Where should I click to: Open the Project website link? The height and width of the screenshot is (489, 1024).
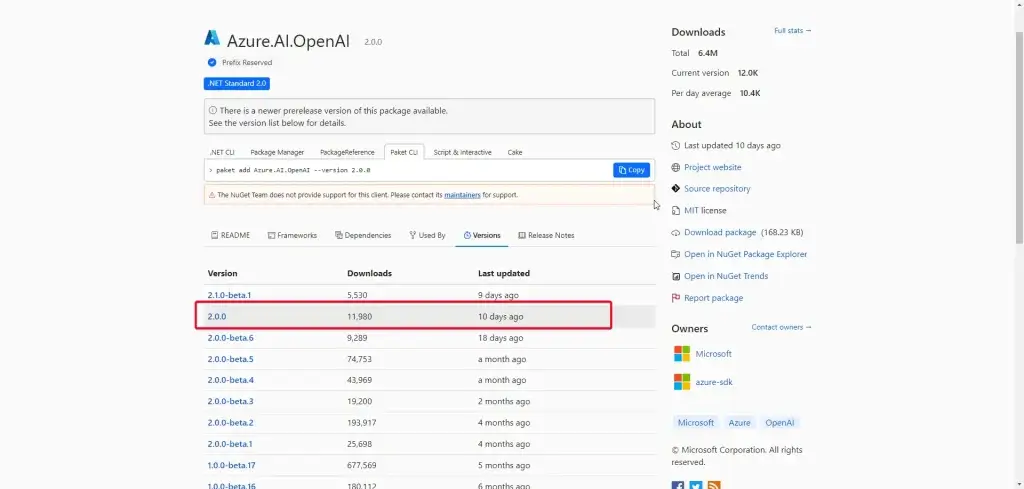(x=712, y=167)
